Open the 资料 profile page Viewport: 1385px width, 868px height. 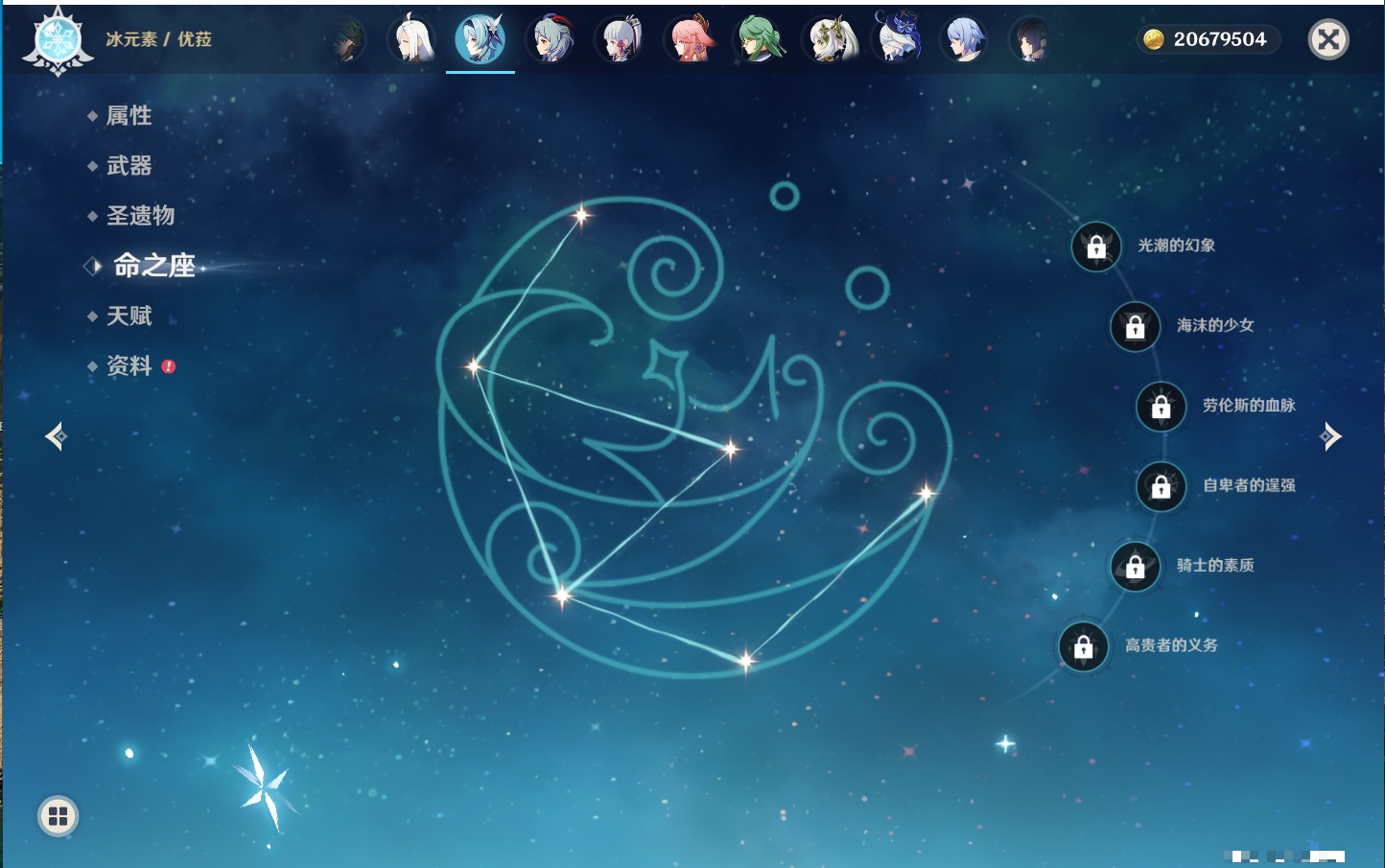129,365
